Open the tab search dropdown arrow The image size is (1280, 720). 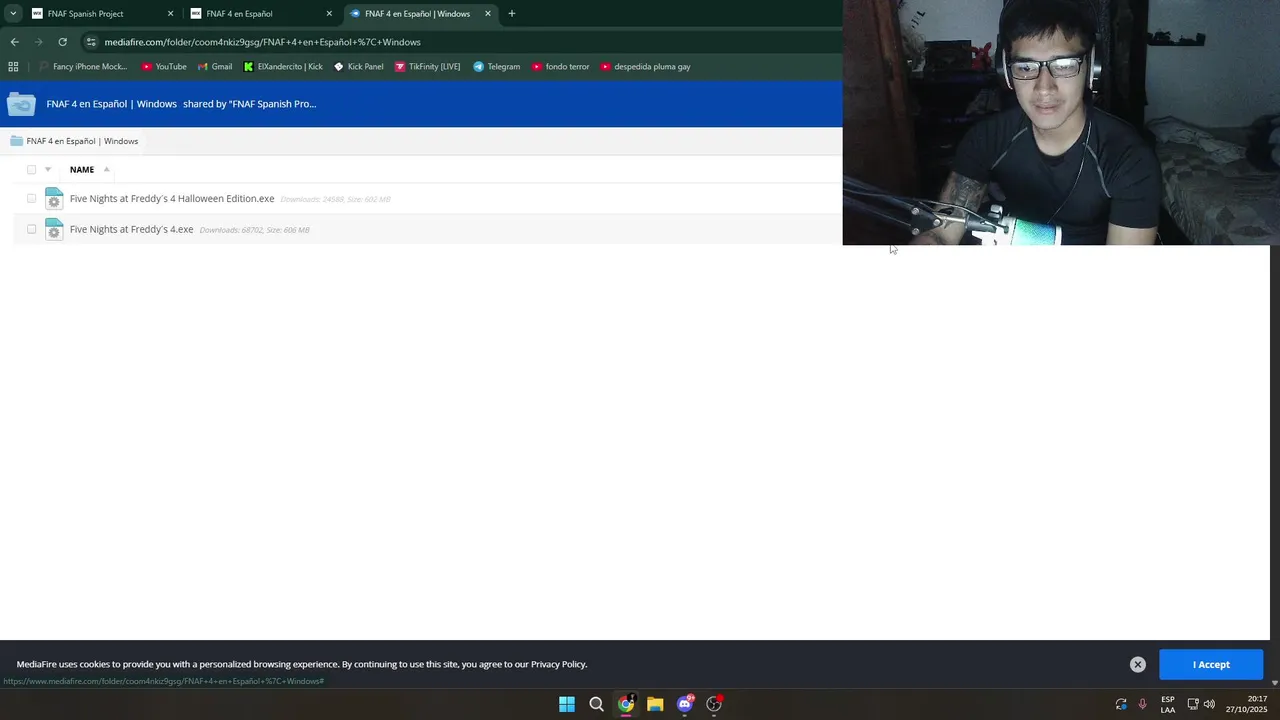tap(13, 14)
